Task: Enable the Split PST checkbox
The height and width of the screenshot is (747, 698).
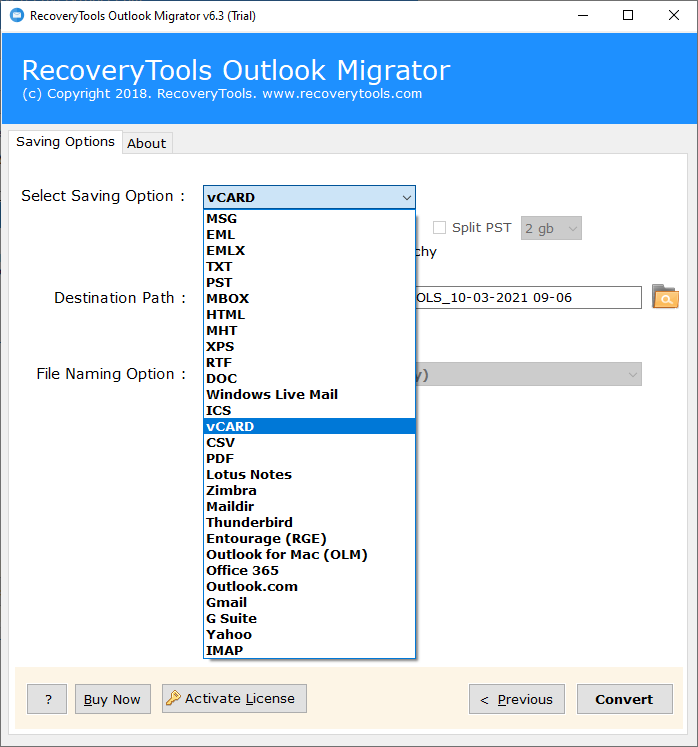Action: coord(439,228)
